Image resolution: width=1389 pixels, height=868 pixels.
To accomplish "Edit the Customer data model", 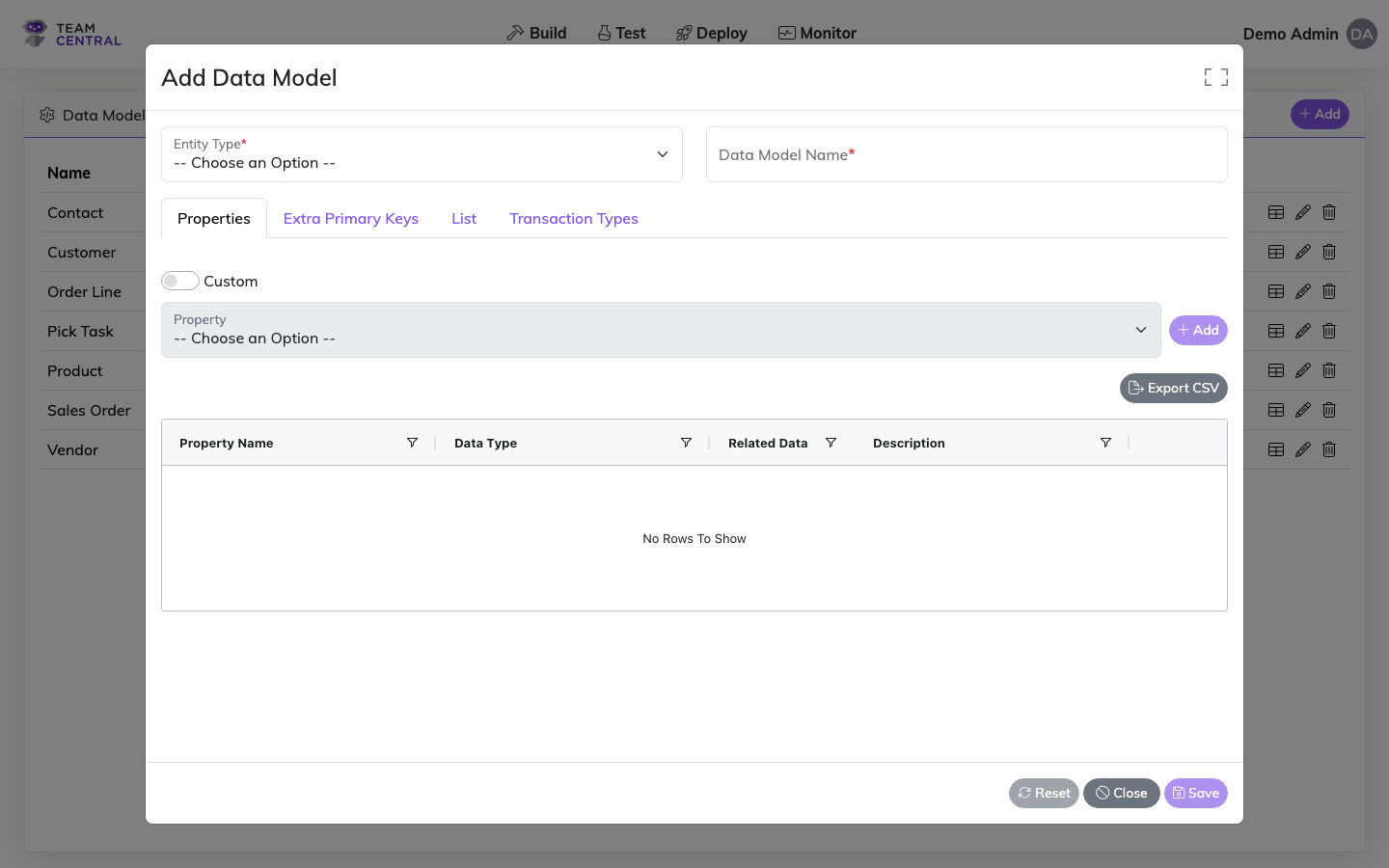I will tap(1303, 252).
